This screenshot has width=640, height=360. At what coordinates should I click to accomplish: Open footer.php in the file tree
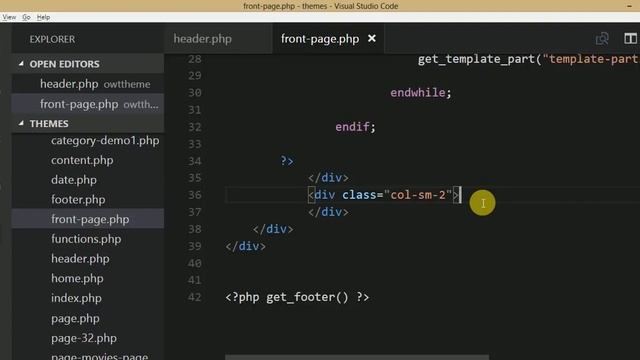tap(78, 200)
